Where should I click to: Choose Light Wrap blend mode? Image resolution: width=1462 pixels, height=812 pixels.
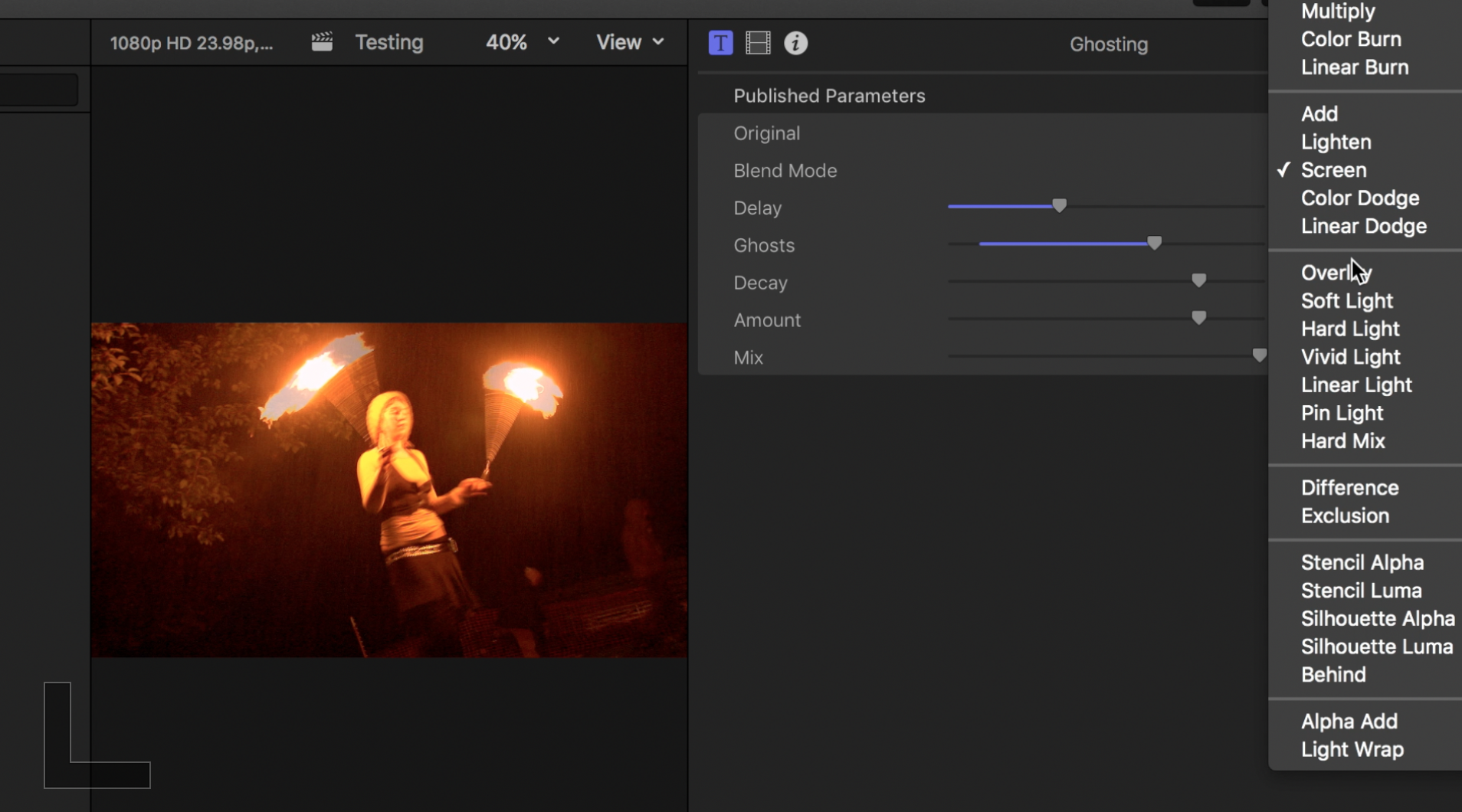(1352, 749)
